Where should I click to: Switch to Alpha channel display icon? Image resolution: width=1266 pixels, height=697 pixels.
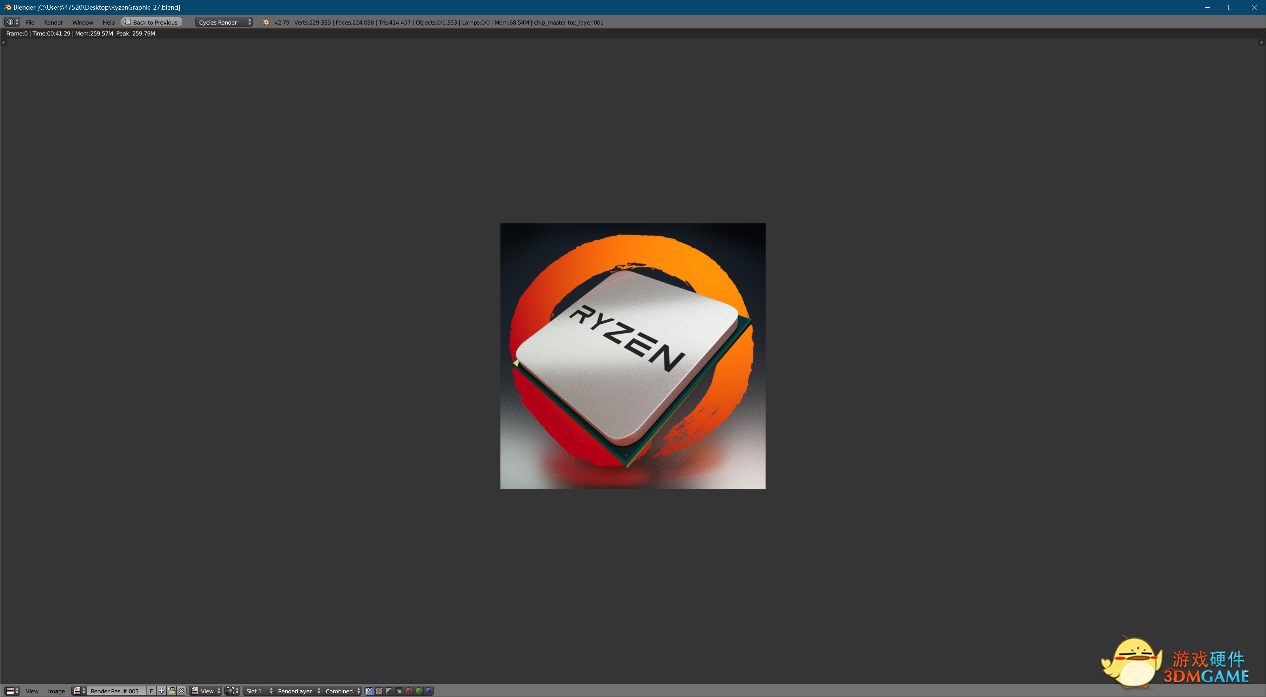click(x=389, y=691)
